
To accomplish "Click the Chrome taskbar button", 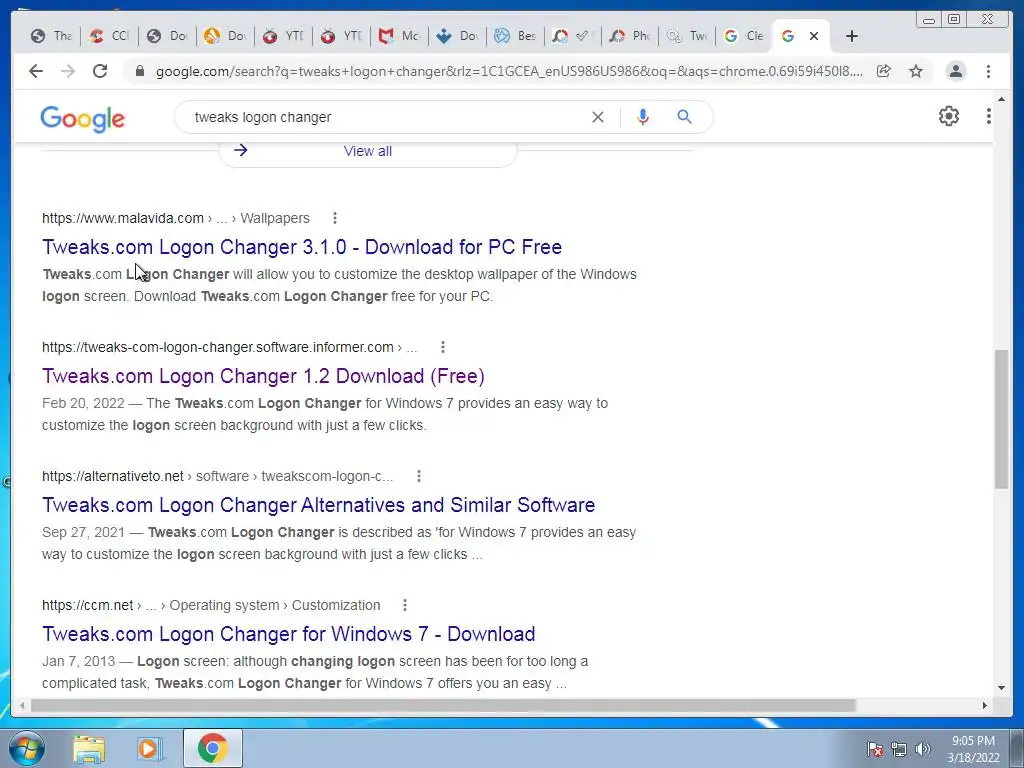I will [212, 748].
